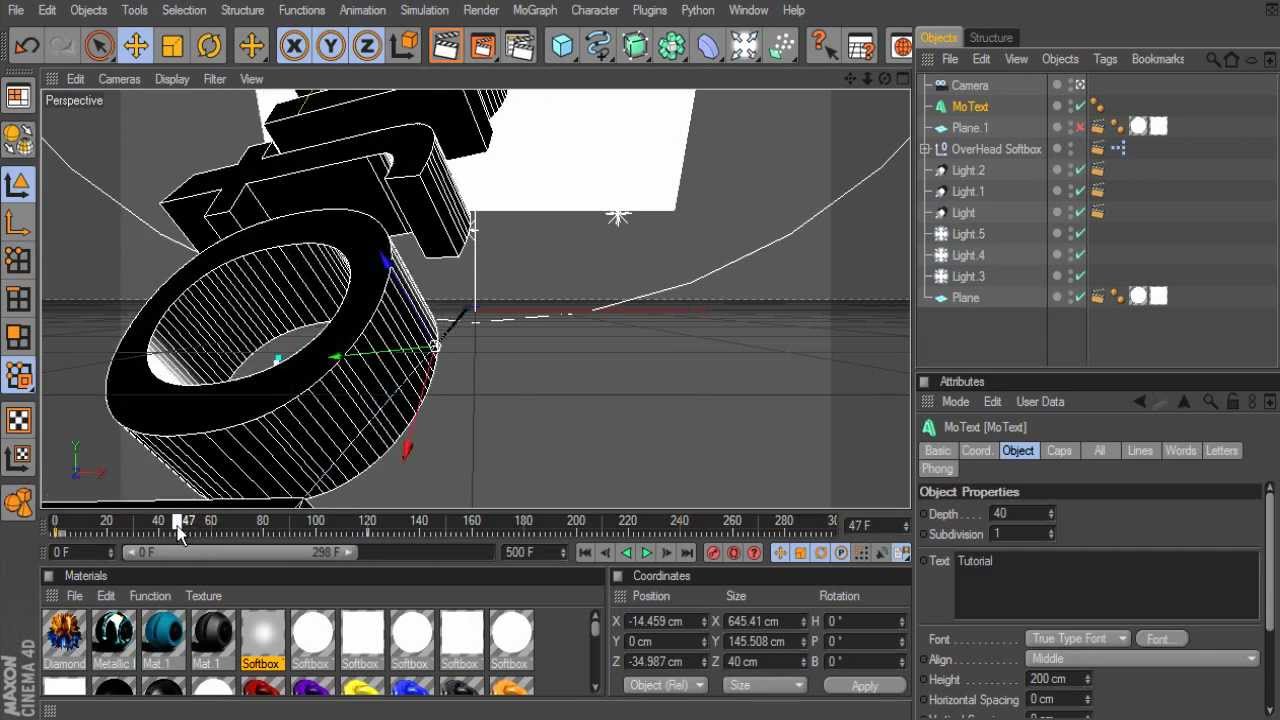
Task: Open materials Function menu
Action: [150, 596]
